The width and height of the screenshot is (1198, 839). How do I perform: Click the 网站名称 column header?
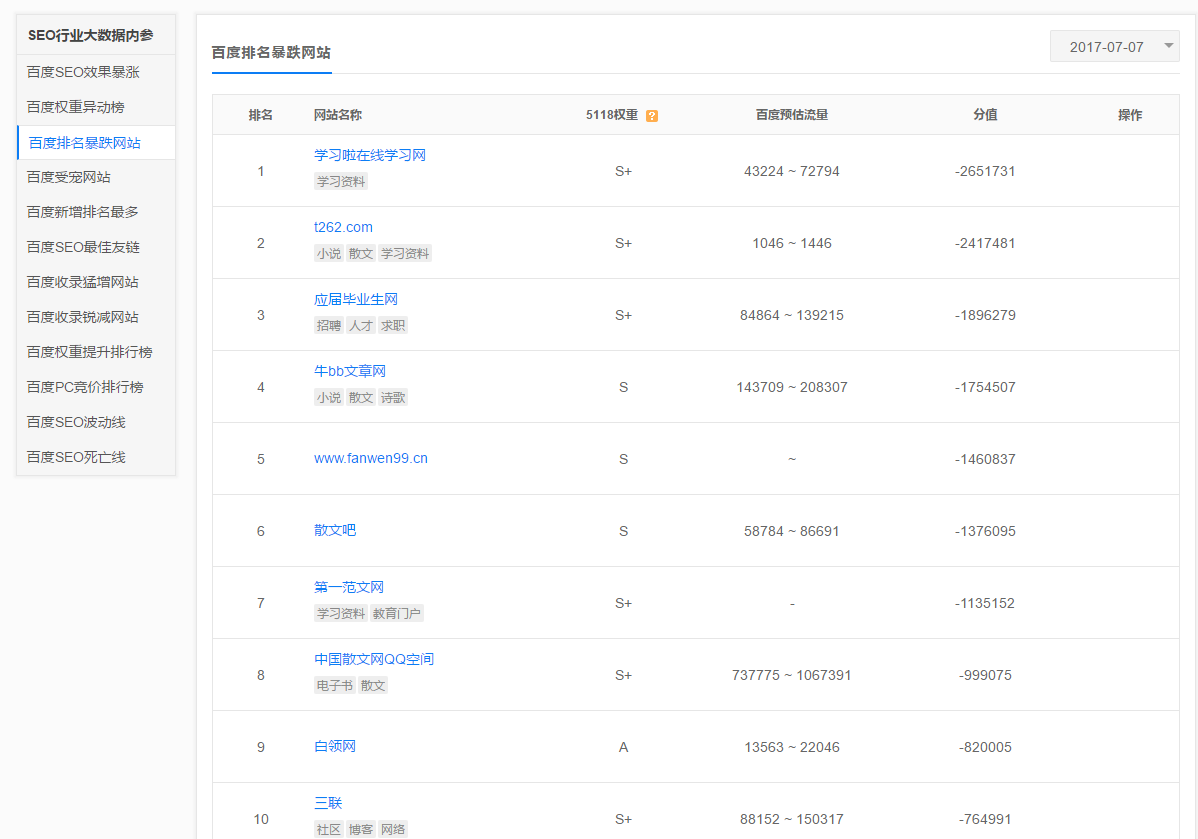click(338, 115)
